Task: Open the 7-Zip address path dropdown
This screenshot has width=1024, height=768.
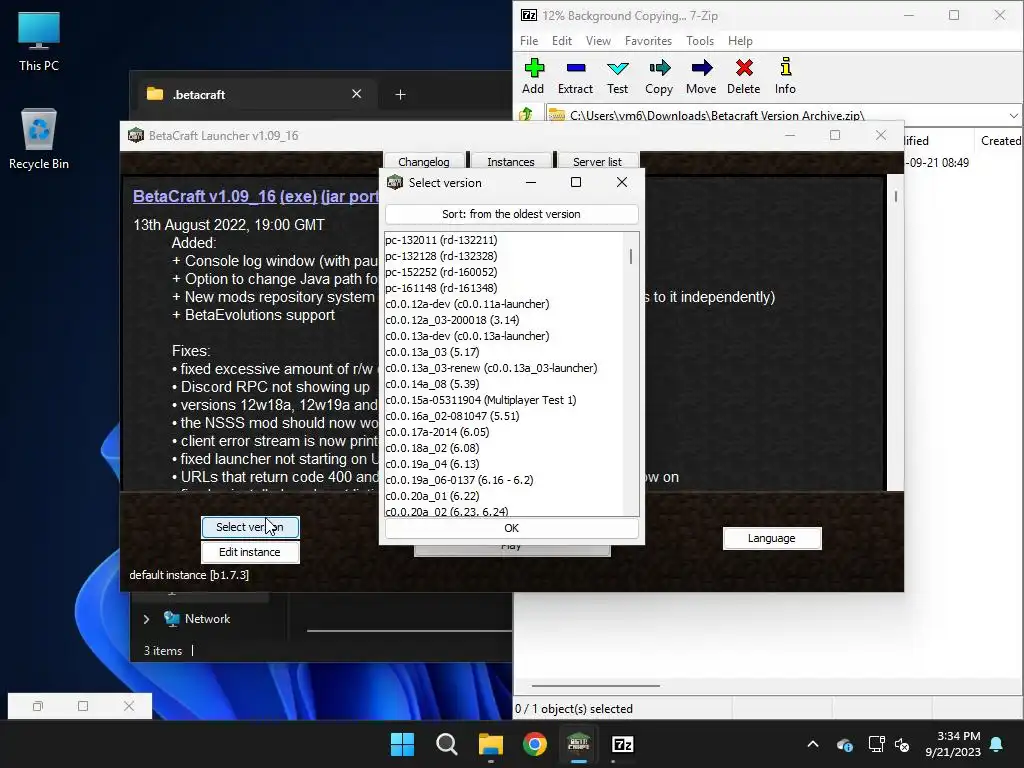Action: click(1014, 116)
